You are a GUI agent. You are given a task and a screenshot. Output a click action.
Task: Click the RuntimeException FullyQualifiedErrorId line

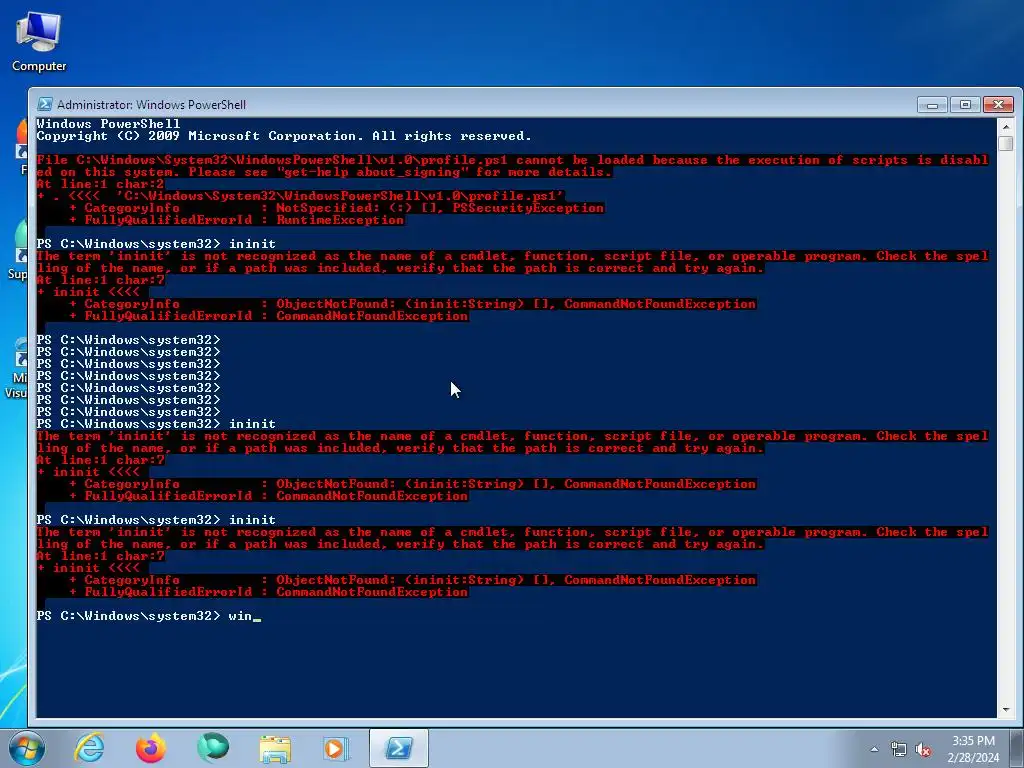[x=236, y=220]
